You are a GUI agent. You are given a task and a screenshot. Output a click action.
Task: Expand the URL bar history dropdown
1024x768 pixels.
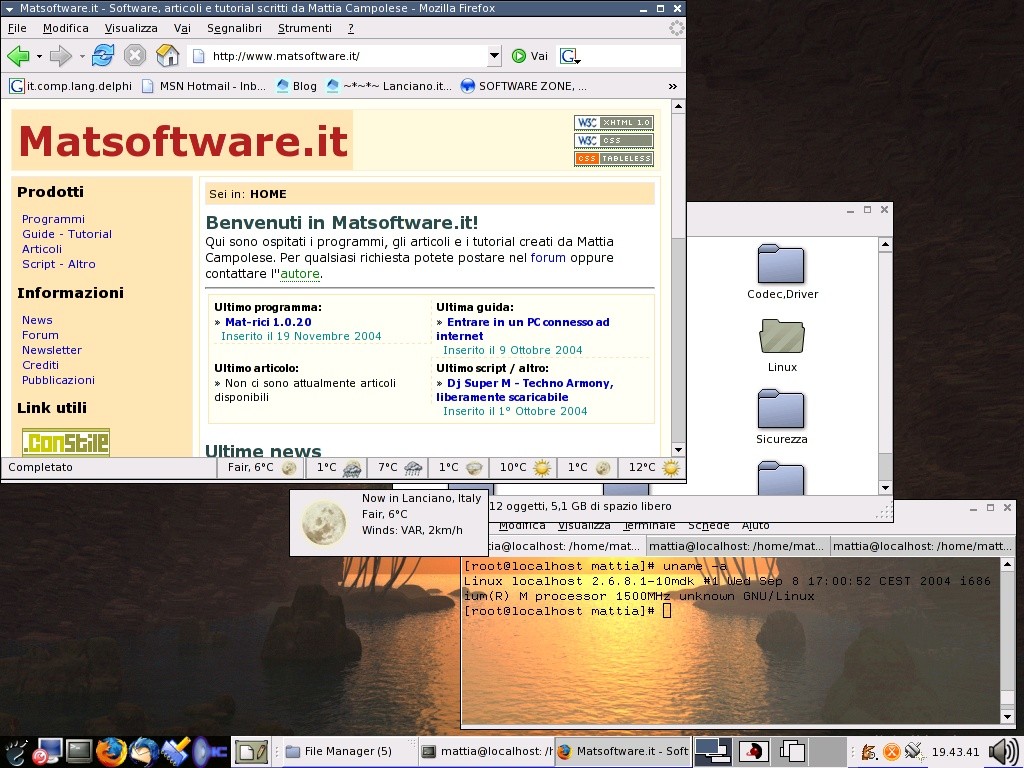494,56
